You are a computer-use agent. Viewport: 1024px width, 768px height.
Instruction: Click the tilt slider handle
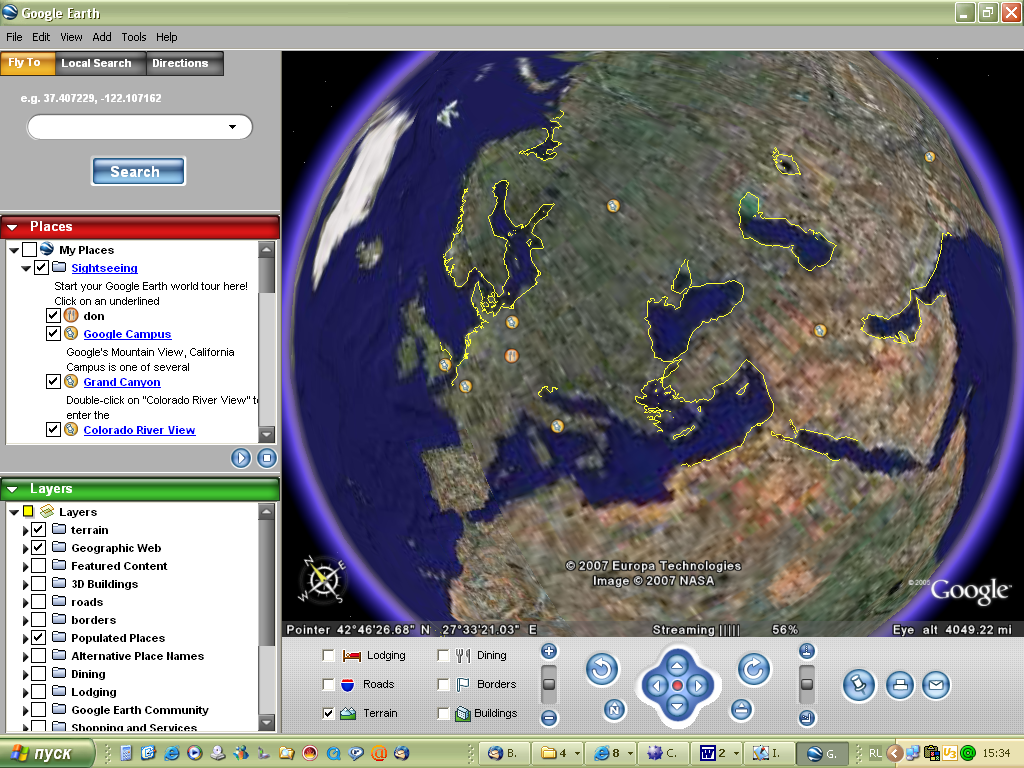(x=807, y=684)
